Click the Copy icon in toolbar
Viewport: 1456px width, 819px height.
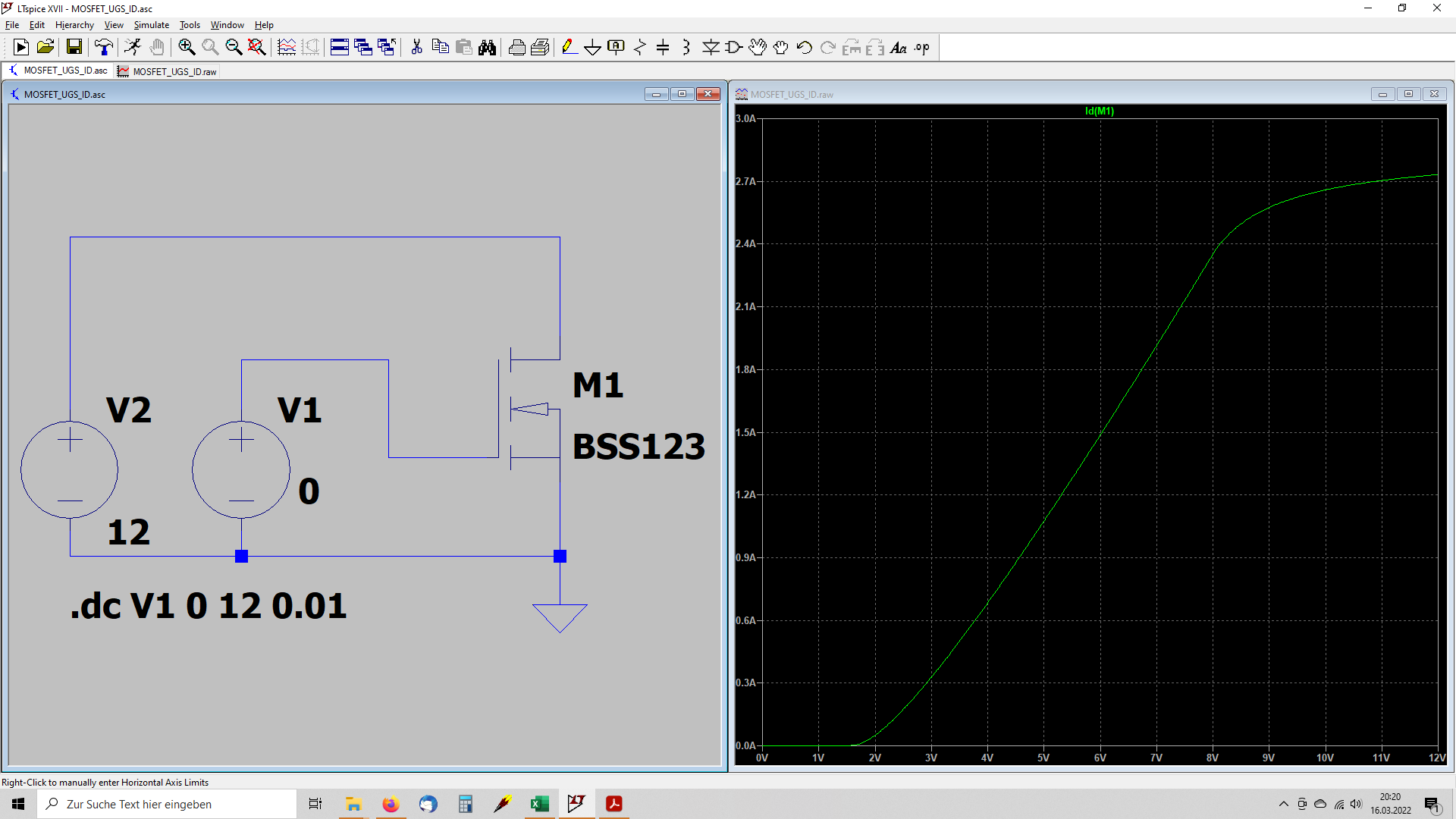point(440,47)
